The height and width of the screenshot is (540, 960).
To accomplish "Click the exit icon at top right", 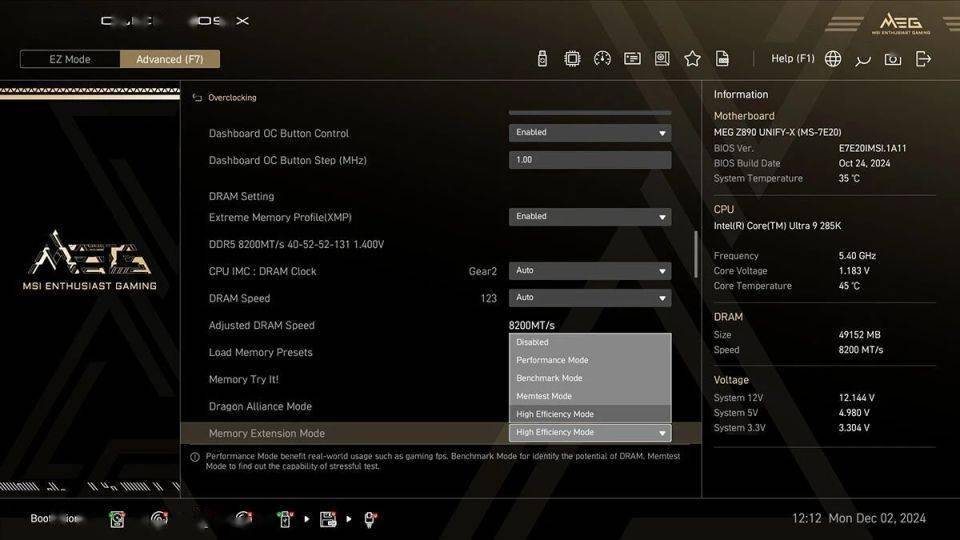I will 923,59.
